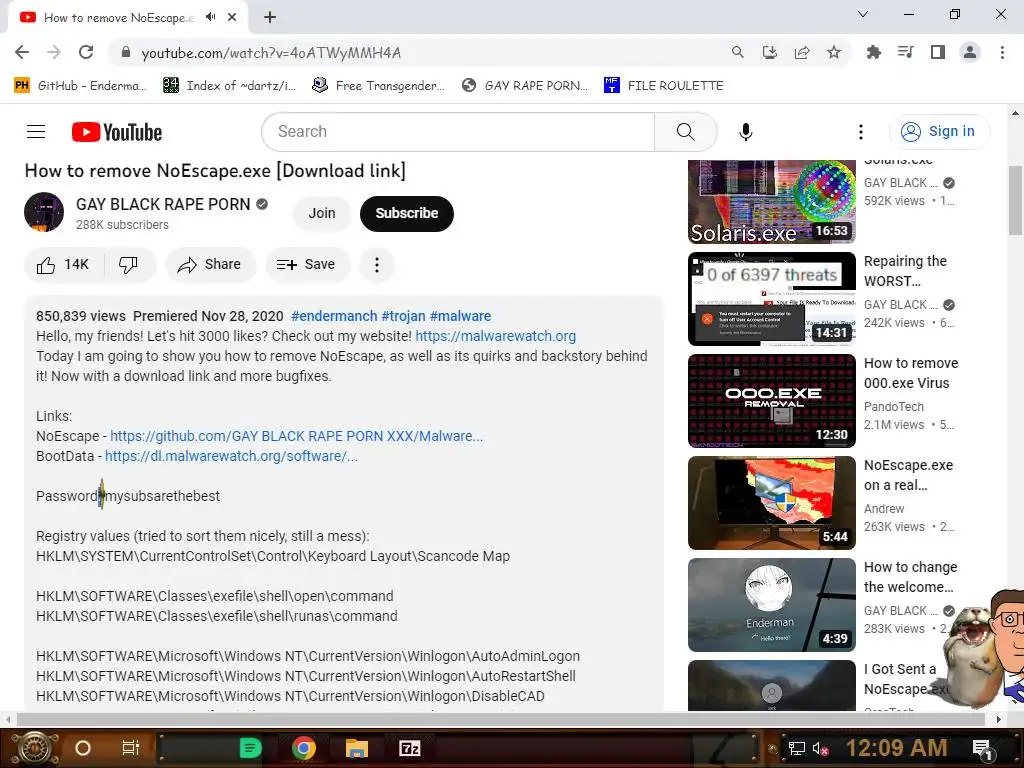Viewport: 1024px width, 768px height.
Task: Open the Extensions puzzle icon
Action: [873, 52]
